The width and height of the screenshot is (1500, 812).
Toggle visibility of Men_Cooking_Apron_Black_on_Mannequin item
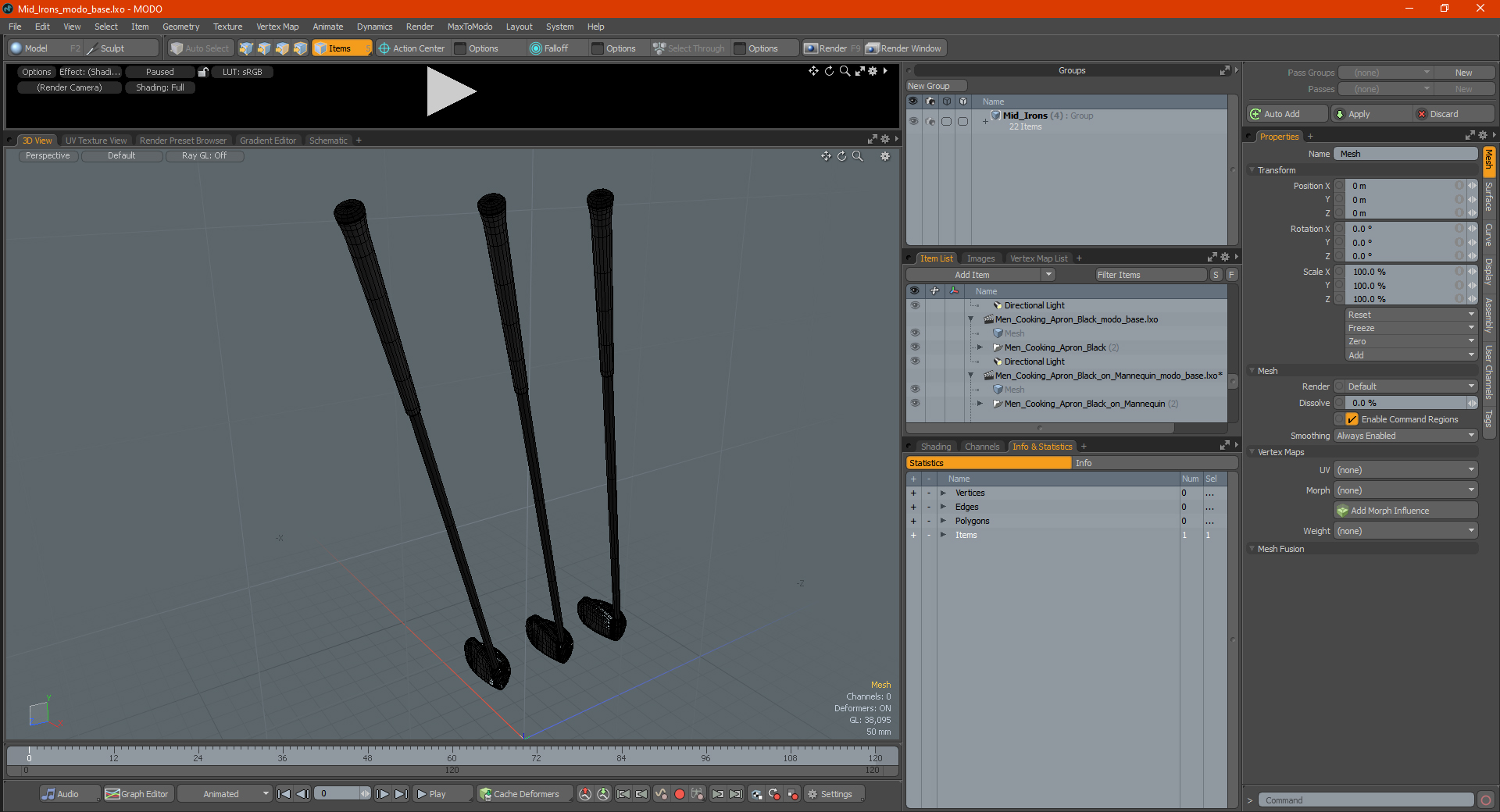pyautogui.click(x=915, y=404)
